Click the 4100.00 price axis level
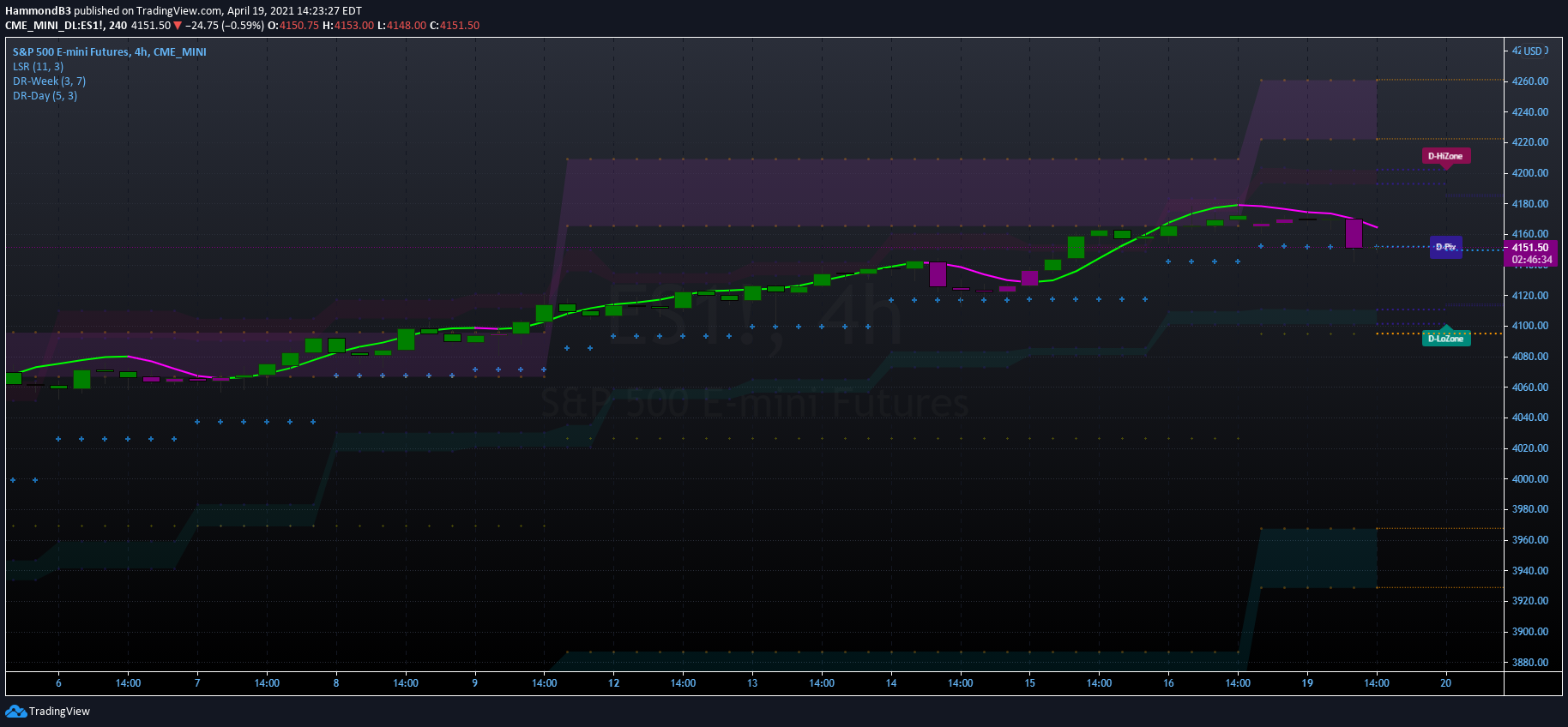The width and height of the screenshot is (1568, 727). [1530, 326]
